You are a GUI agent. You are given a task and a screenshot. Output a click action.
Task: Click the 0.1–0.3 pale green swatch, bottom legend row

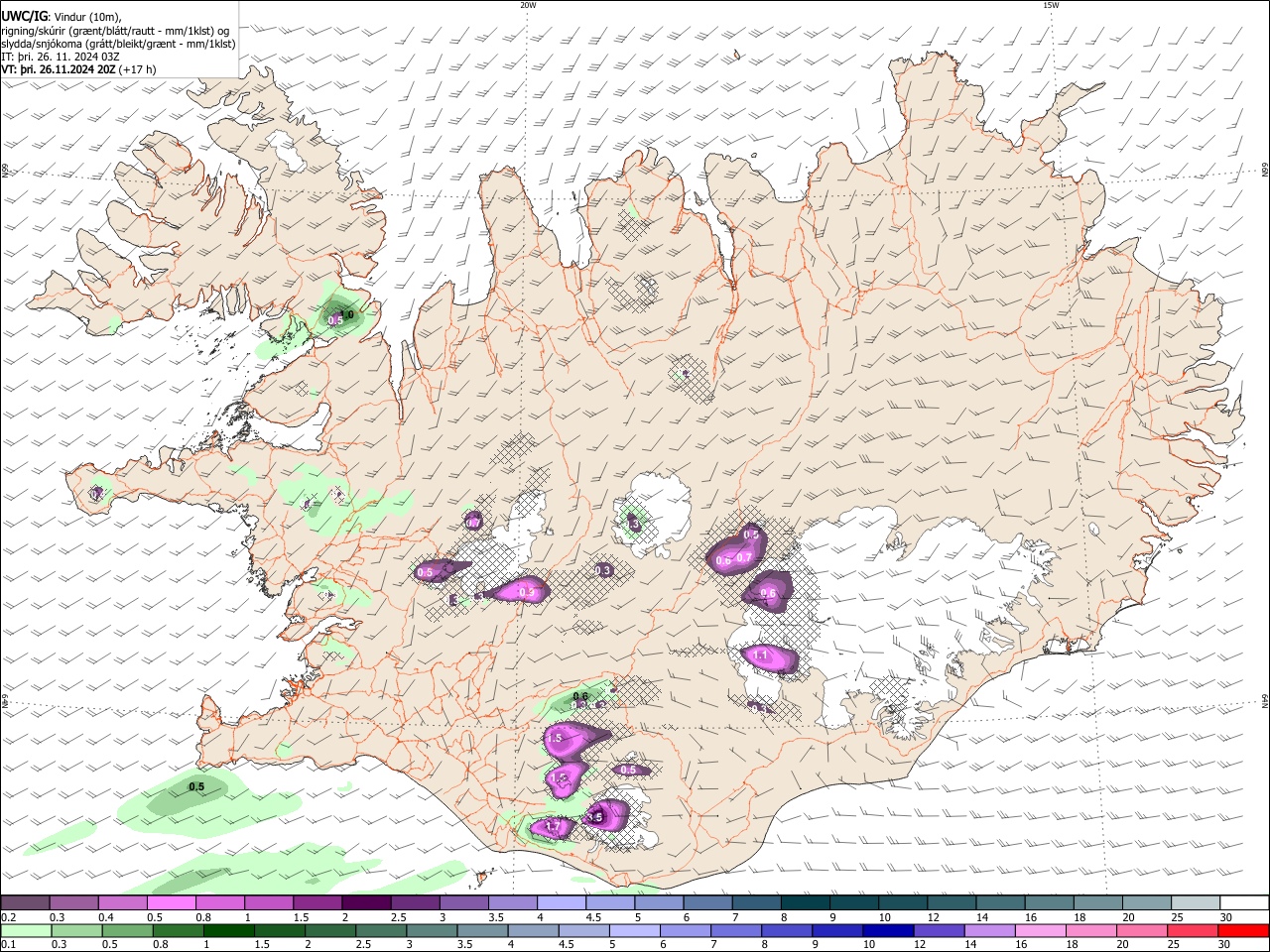coord(26,931)
